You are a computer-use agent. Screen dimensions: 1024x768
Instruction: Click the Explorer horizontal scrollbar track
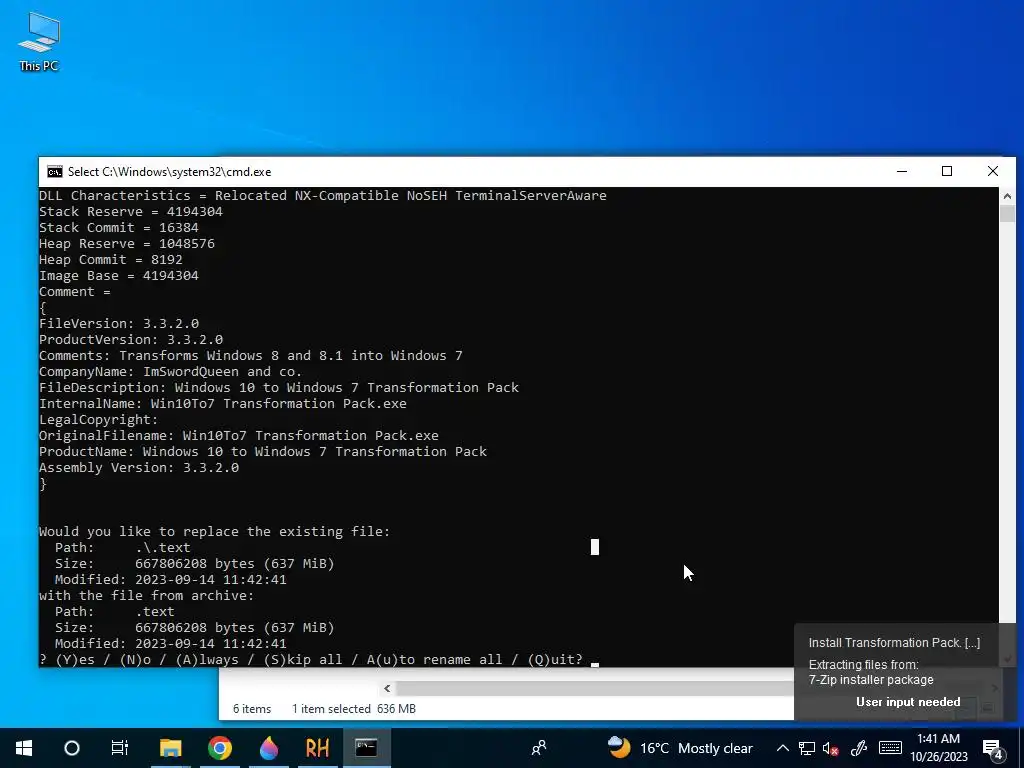click(x=594, y=688)
